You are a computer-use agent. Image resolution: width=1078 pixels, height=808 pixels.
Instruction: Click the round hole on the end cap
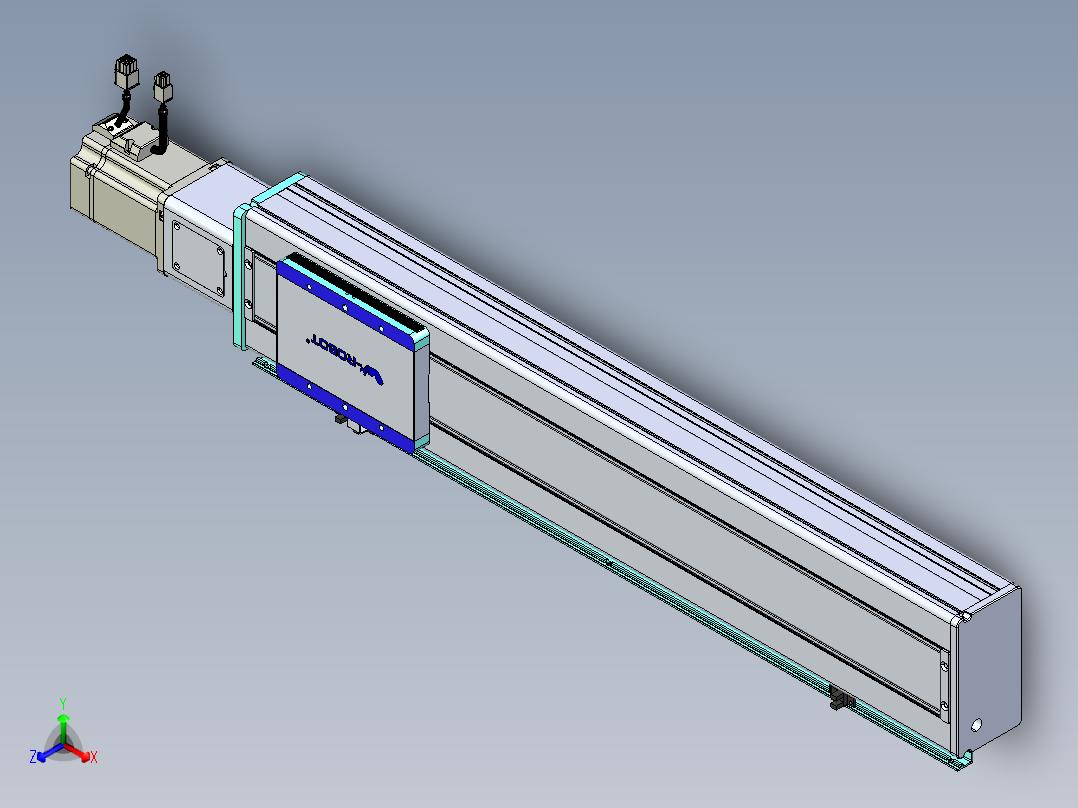coord(976,725)
